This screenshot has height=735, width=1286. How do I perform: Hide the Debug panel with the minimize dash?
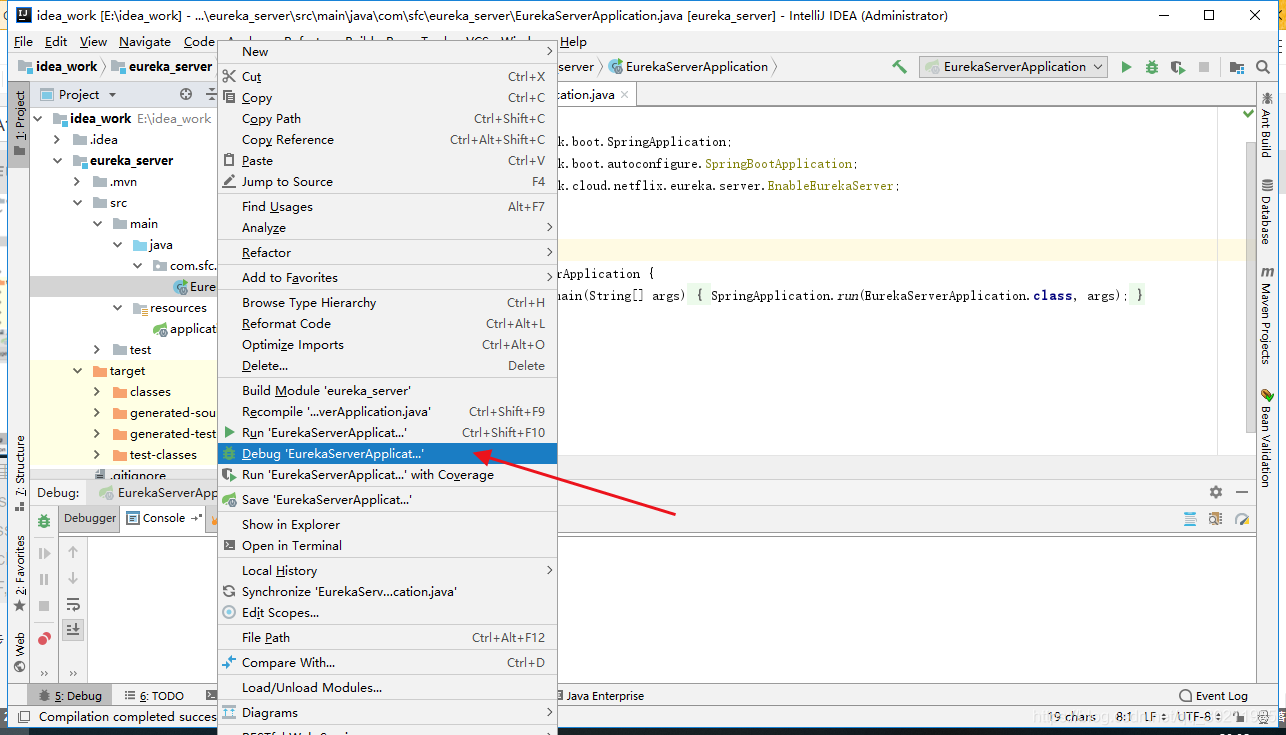[1242, 492]
